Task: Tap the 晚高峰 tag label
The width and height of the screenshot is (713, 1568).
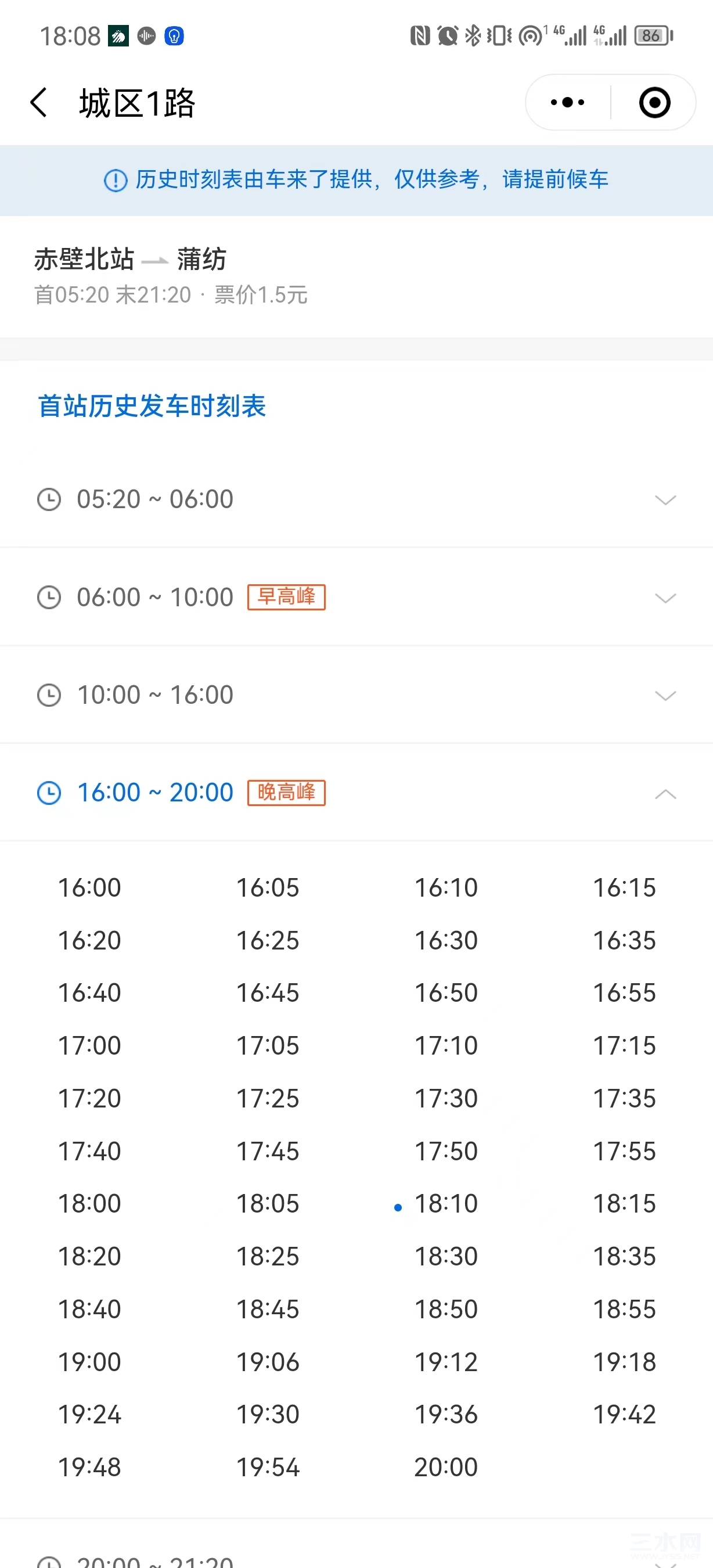Action: pos(287,793)
